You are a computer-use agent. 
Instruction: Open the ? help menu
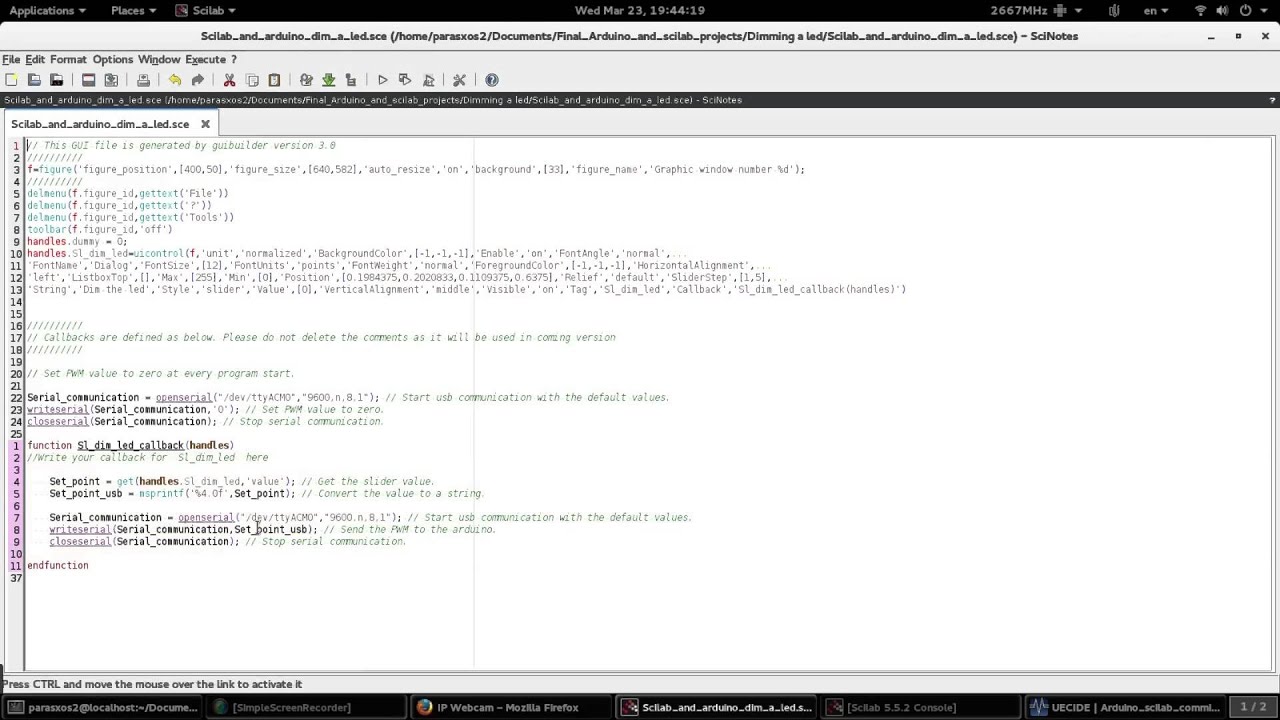point(234,59)
